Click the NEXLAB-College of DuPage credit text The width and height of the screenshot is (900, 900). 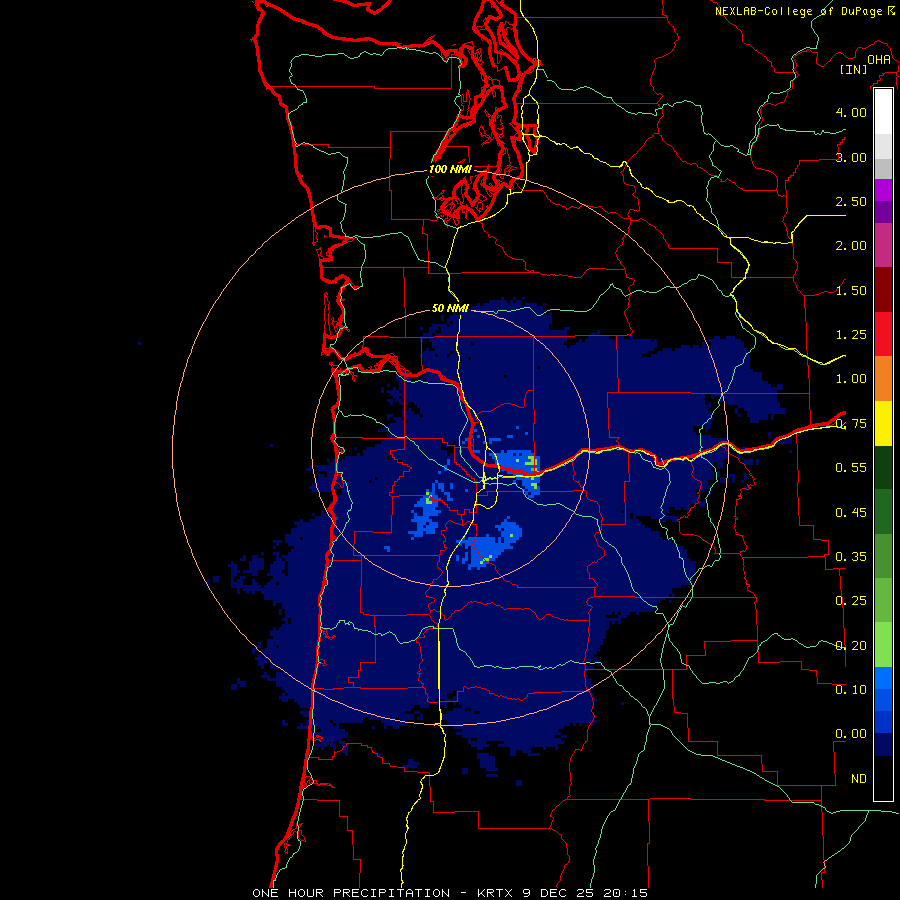[799, 11]
